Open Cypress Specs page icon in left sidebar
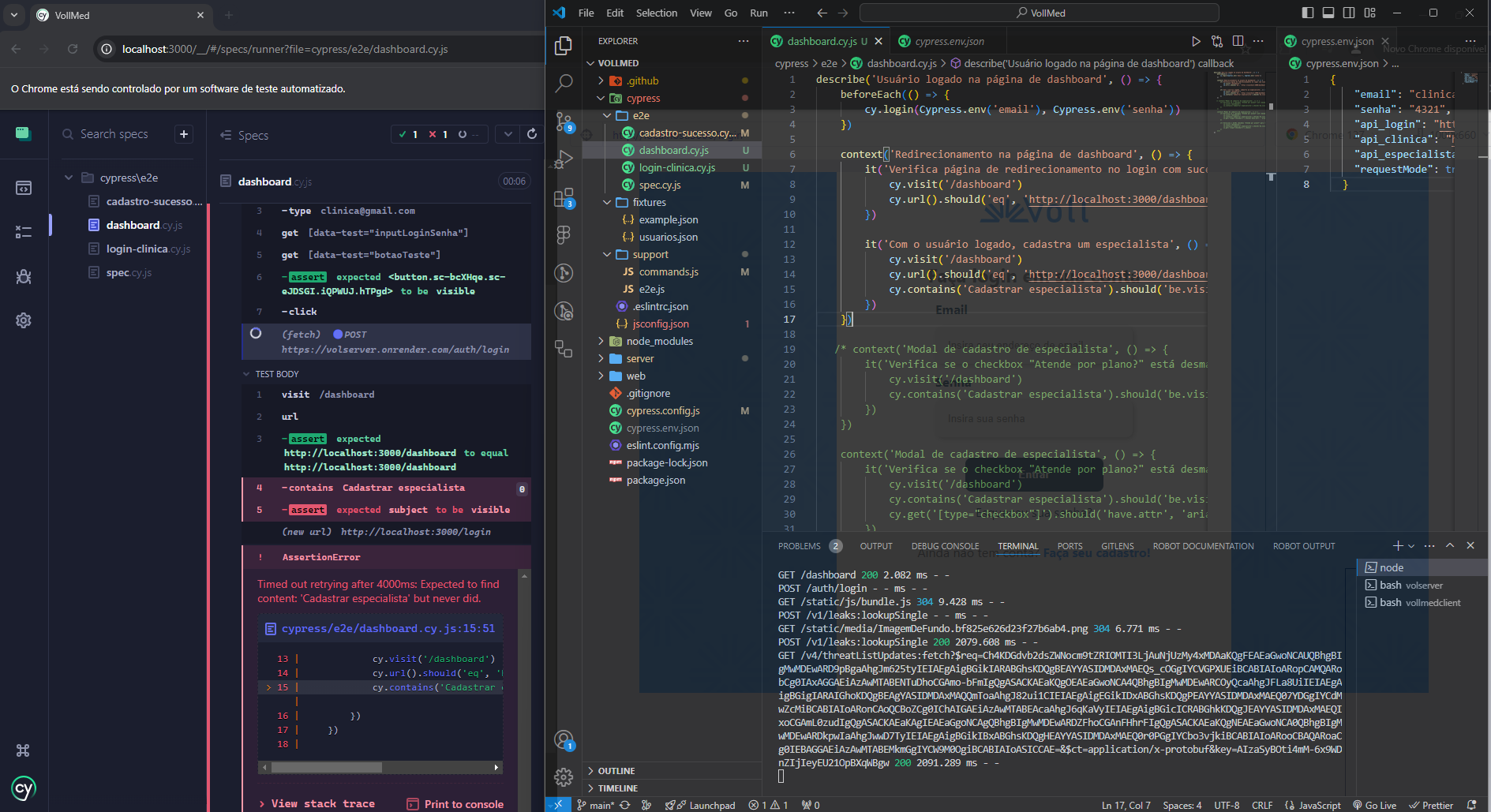The image size is (1491, 812). [x=24, y=188]
